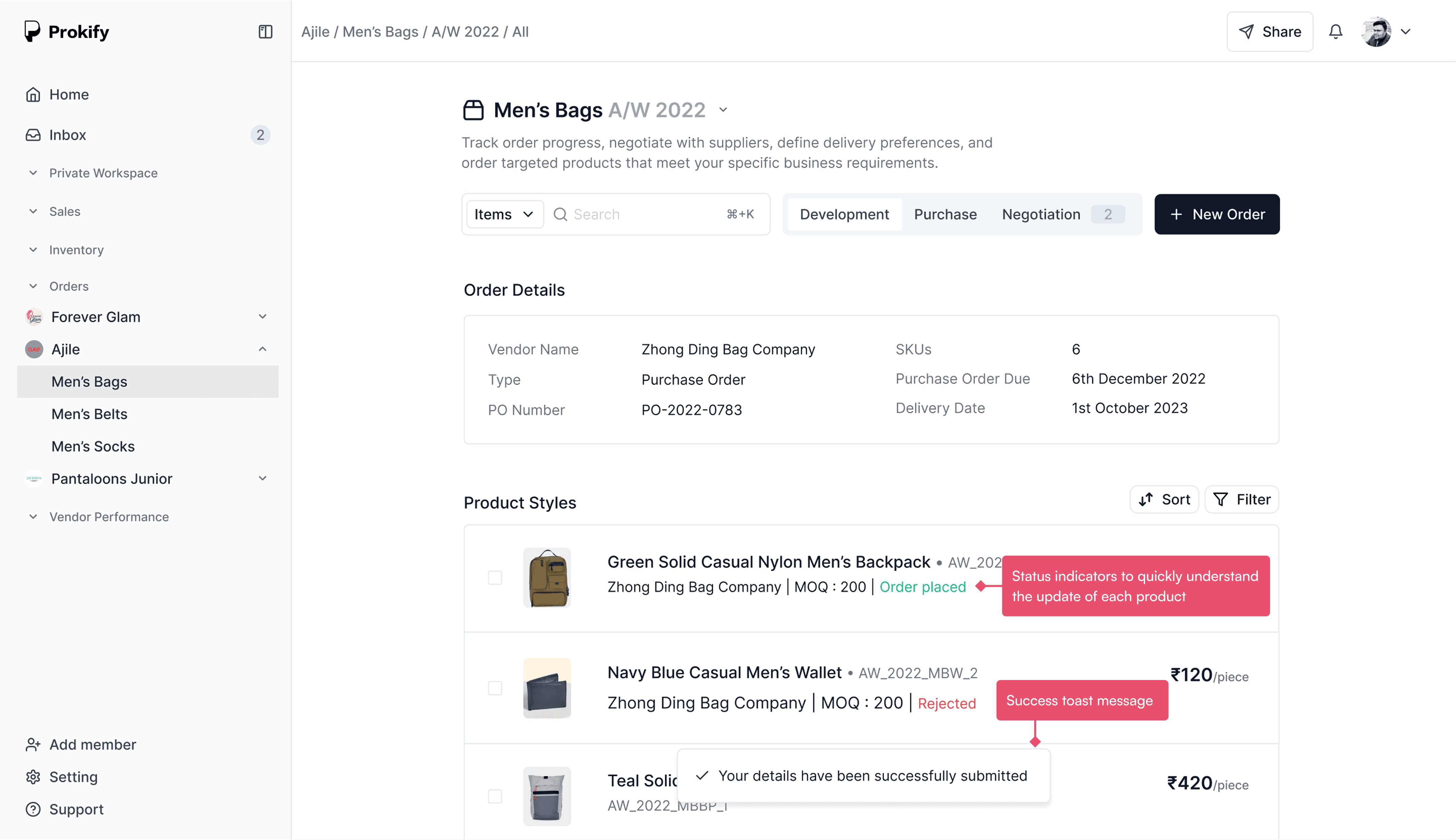Image resolution: width=1456 pixels, height=840 pixels.
Task: Expand the Forever Glam brand
Action: (262, 317)
